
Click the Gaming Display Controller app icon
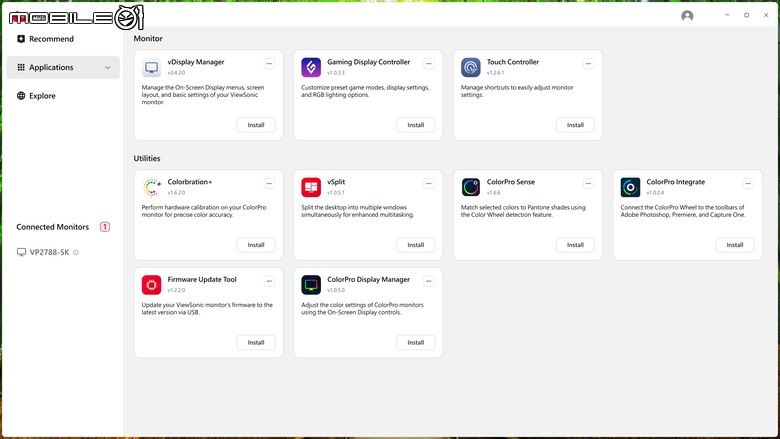311,67
